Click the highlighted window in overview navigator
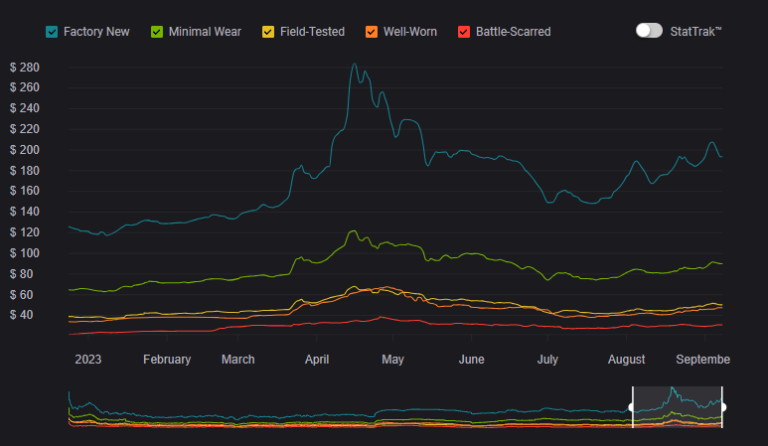 [677, 407]
